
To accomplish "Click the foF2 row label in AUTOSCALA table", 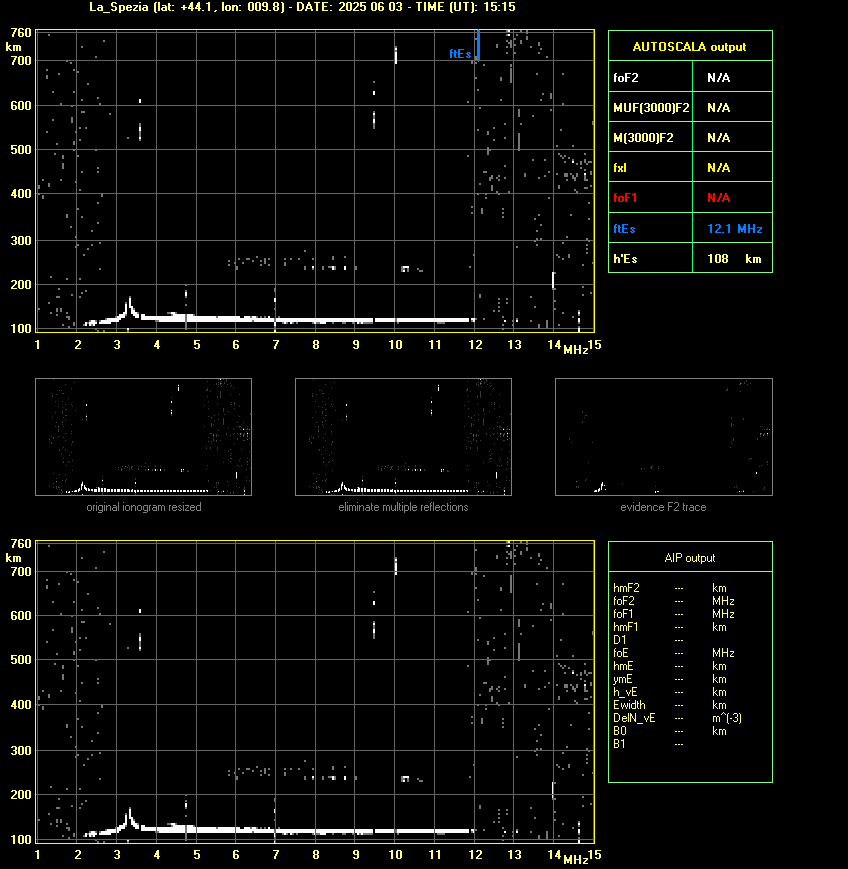I will pos(626,78).
